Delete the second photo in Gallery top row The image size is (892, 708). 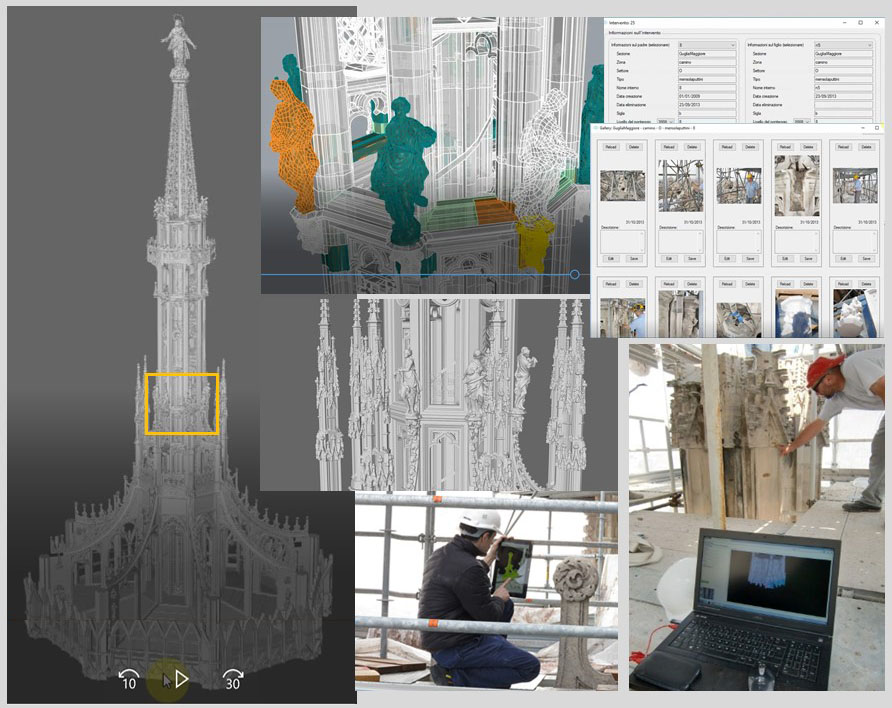point(692,147)
